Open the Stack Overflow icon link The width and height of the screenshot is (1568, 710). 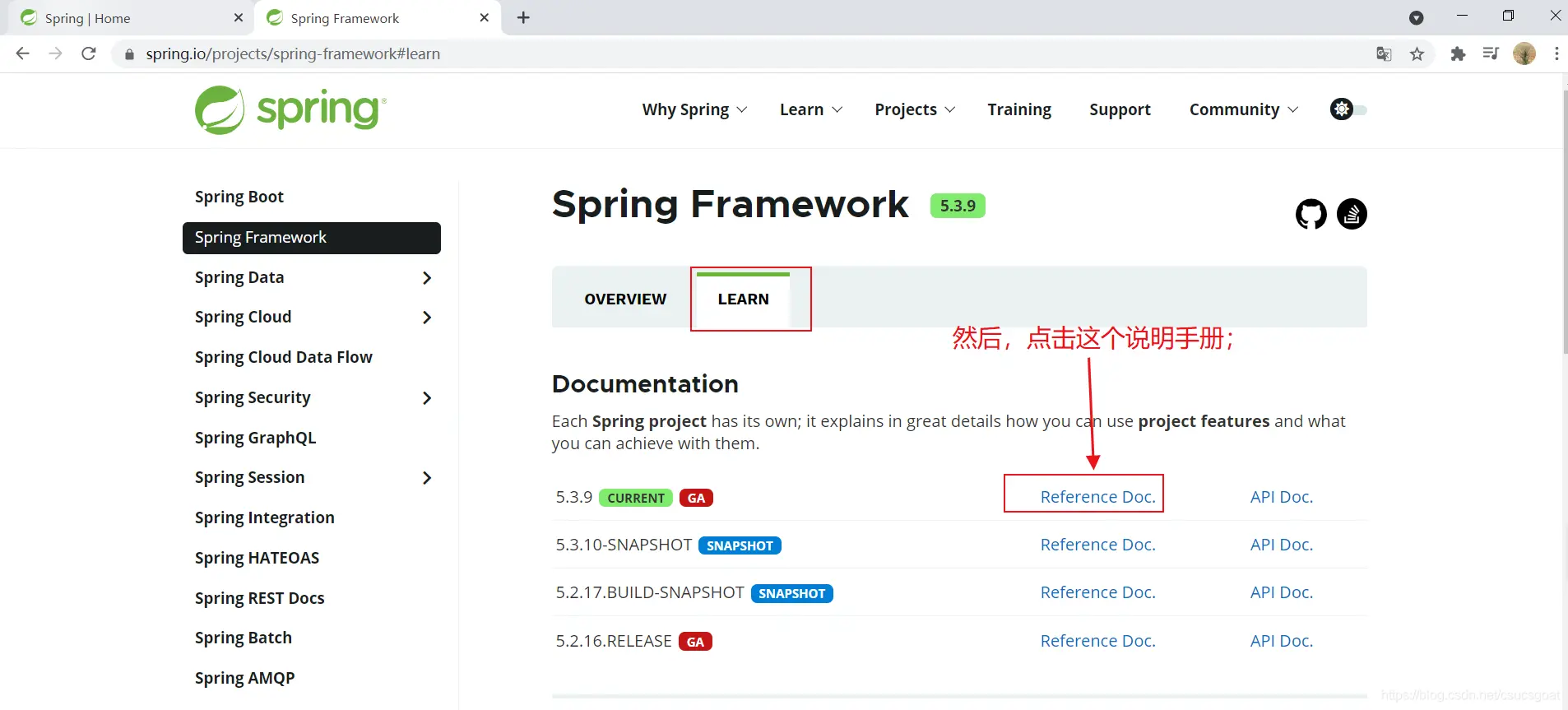(1352, 215)
